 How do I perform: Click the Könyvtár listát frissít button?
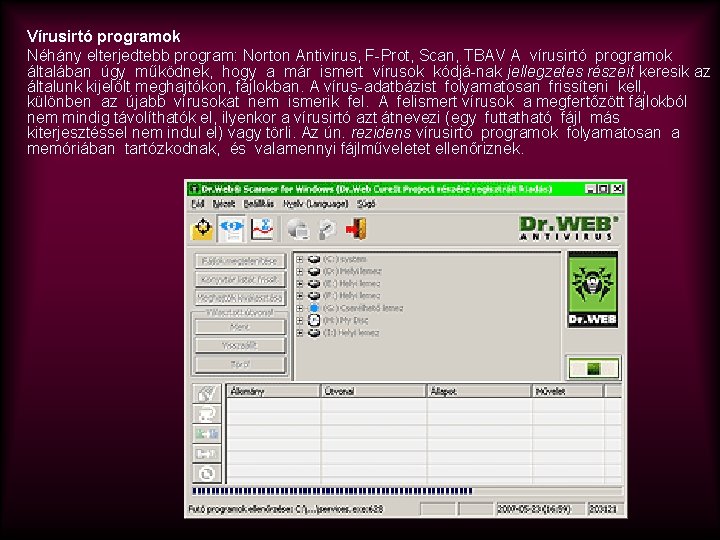[241, 279]
